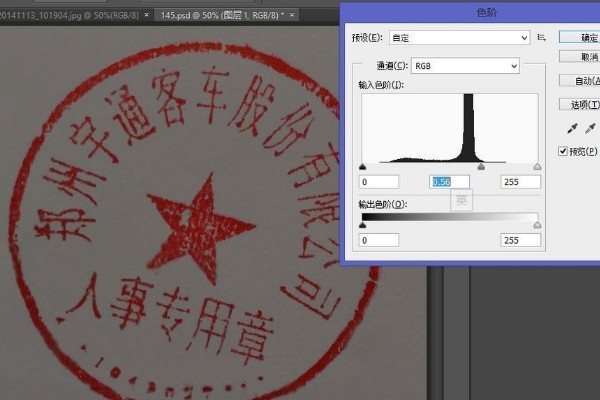This screenshot has height=400, width=600.
Task: Toggle the Preview checkbox
Action: pos(564,151)
